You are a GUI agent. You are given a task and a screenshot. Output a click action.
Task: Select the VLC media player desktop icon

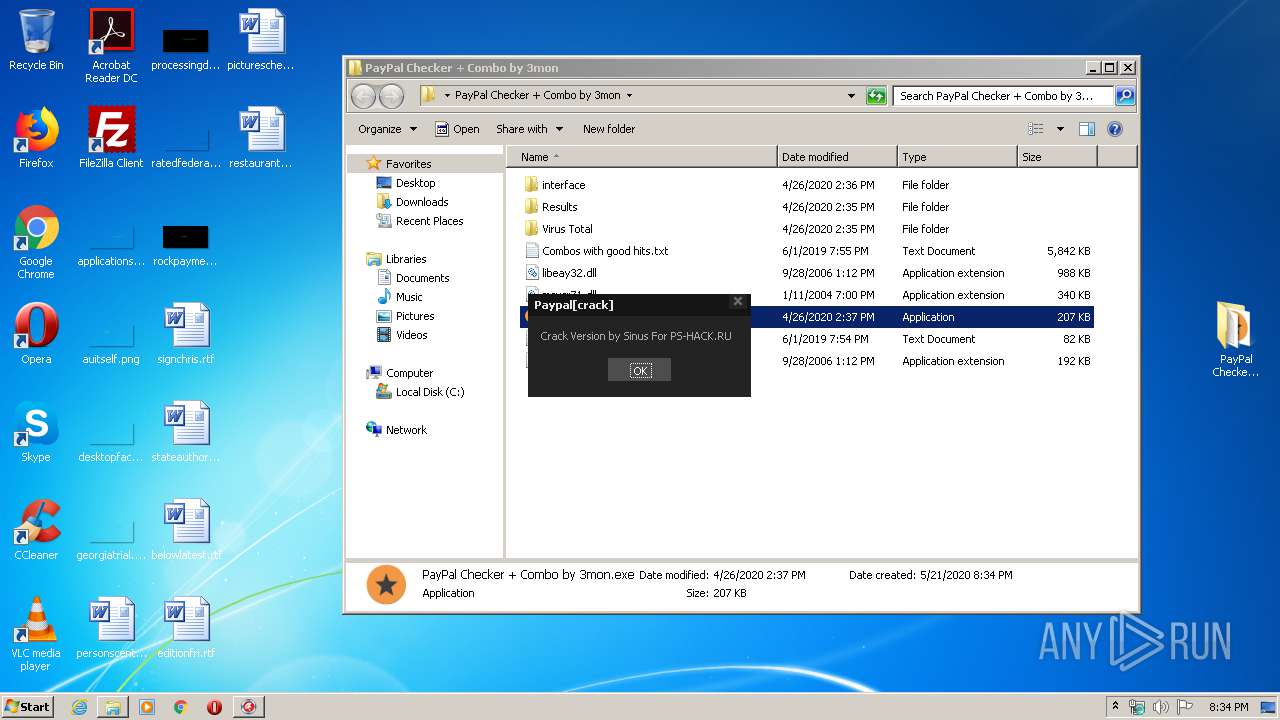[x=36, y=635]
